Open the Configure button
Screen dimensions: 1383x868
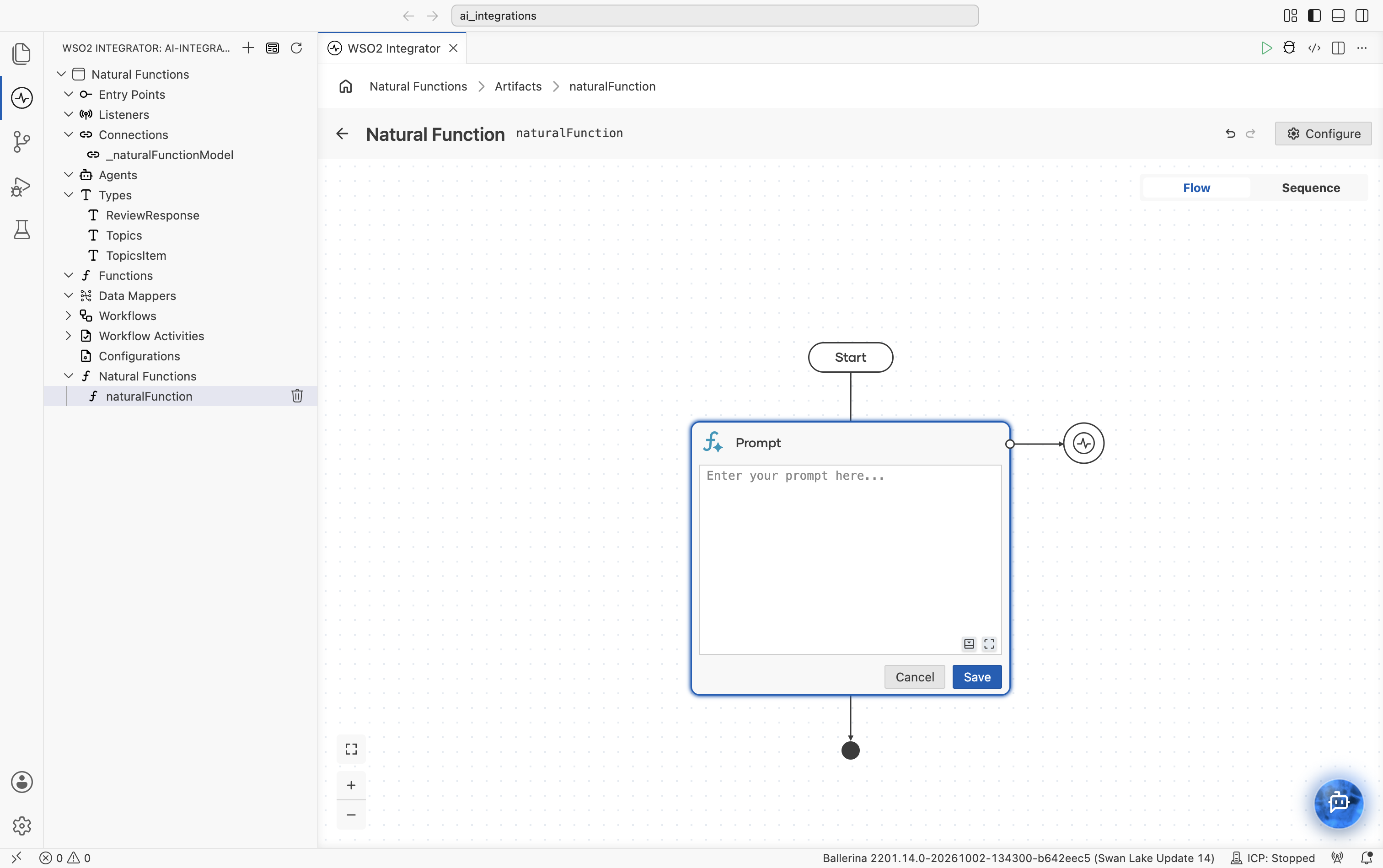point(1323,133)
